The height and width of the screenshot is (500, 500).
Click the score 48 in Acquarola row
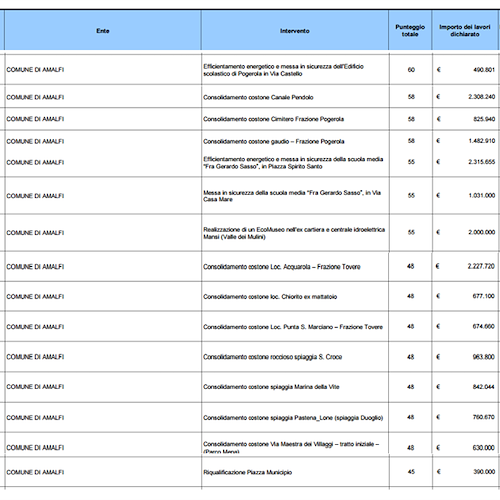[410, 266]
